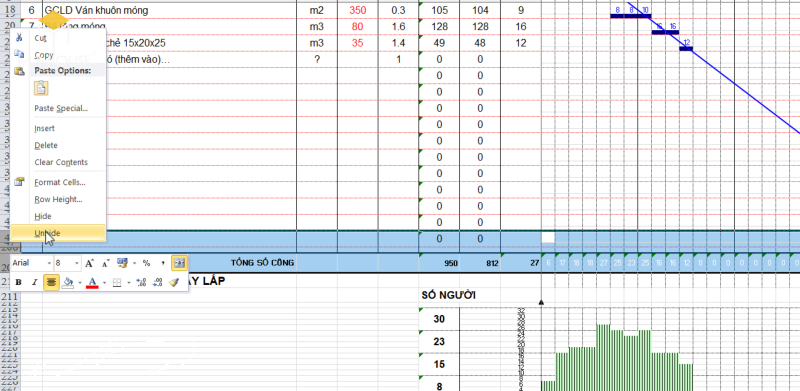Click the Keep Source Formatting paste icon
This screenshot has width=800, height=391.
[x=41, y=88]
